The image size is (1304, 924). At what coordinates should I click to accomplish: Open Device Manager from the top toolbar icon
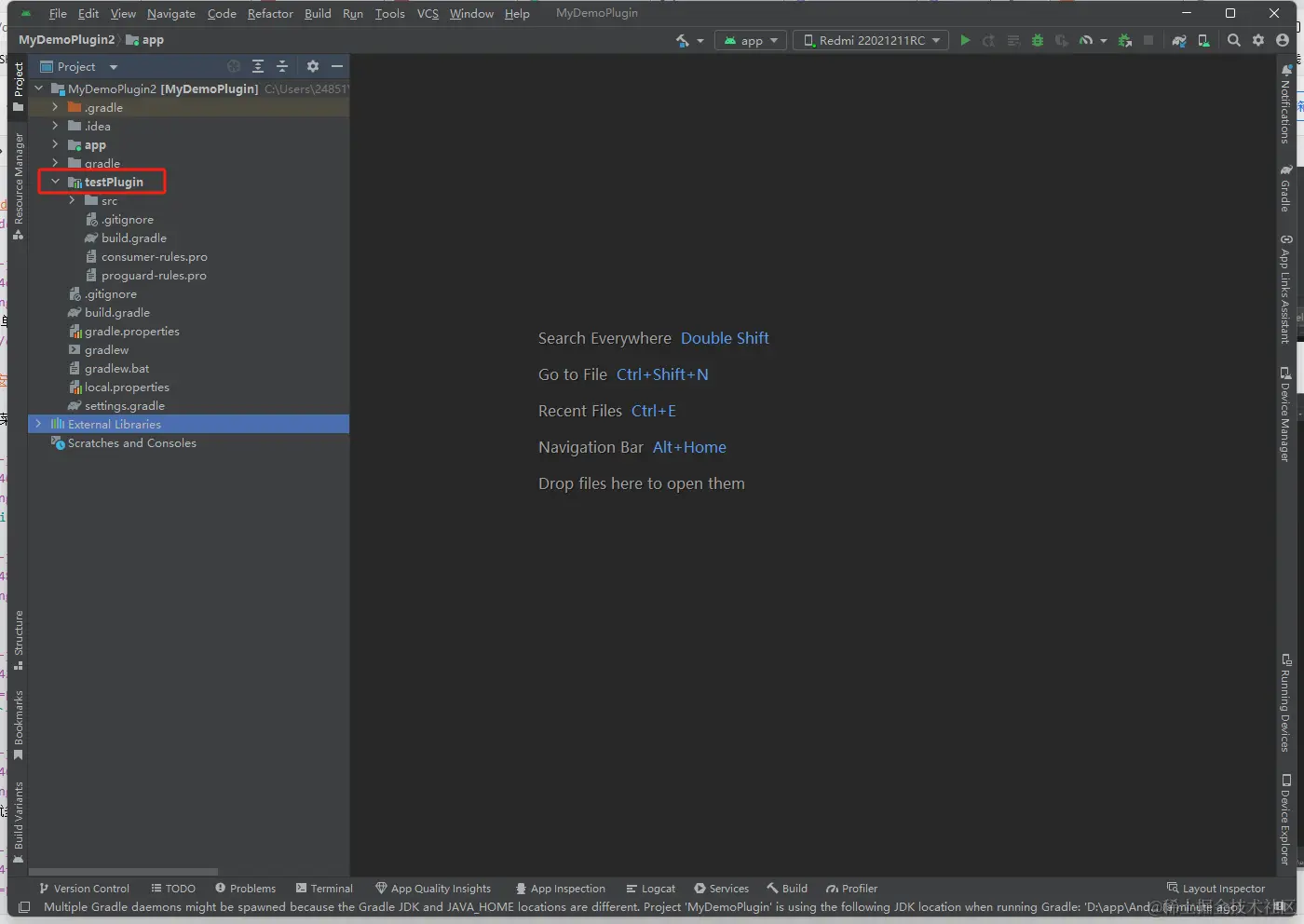pyautogui.click(x=1203, y=40)
